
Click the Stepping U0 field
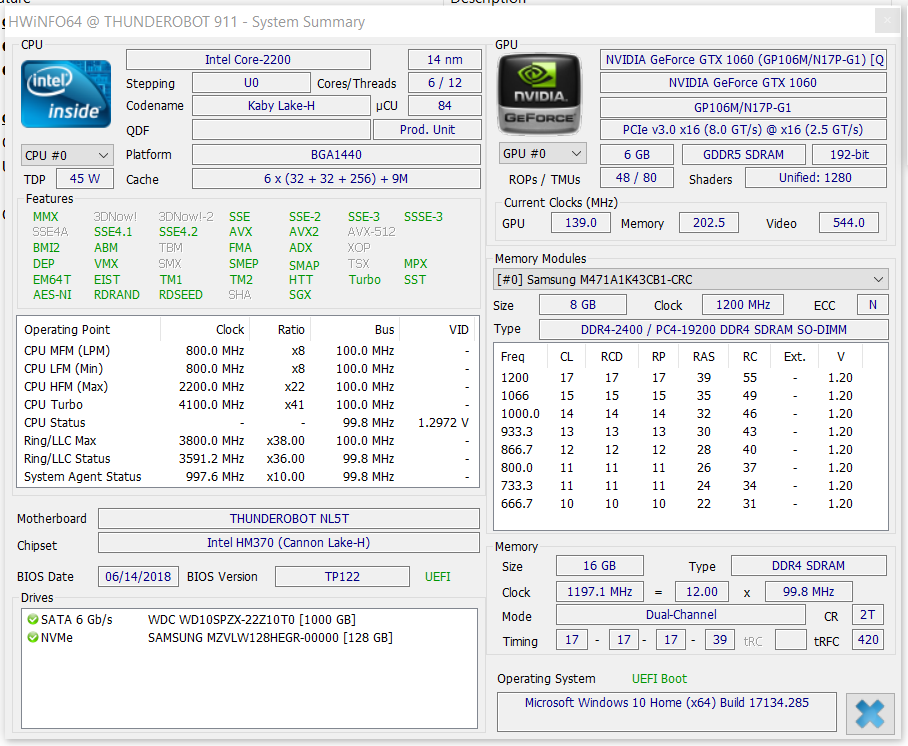251,83
